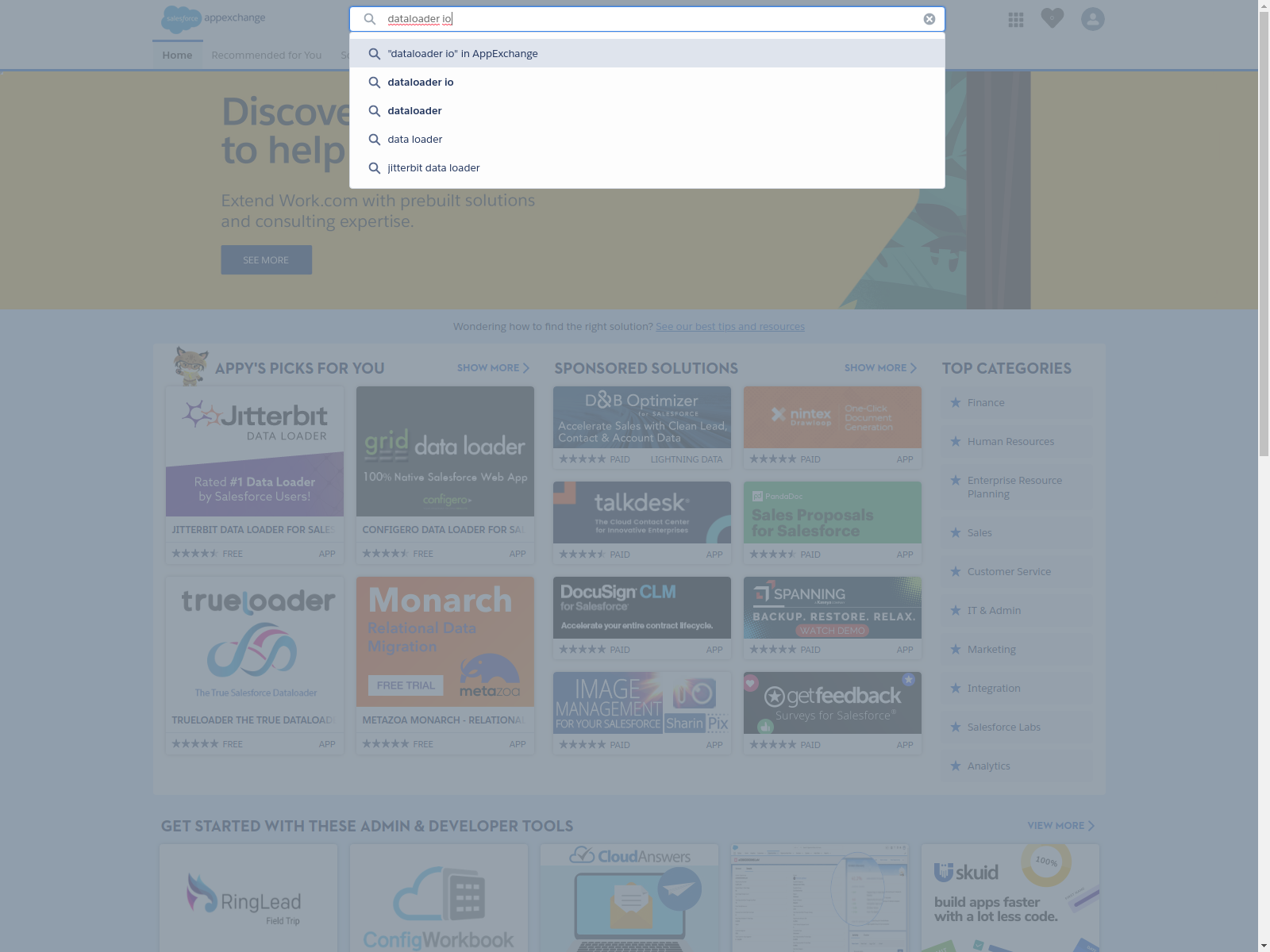Image resolution: width=1270 pixels, height=952 pixels.
Task: Click FREE TRIAL on Monarch tile
Action: 406,685
